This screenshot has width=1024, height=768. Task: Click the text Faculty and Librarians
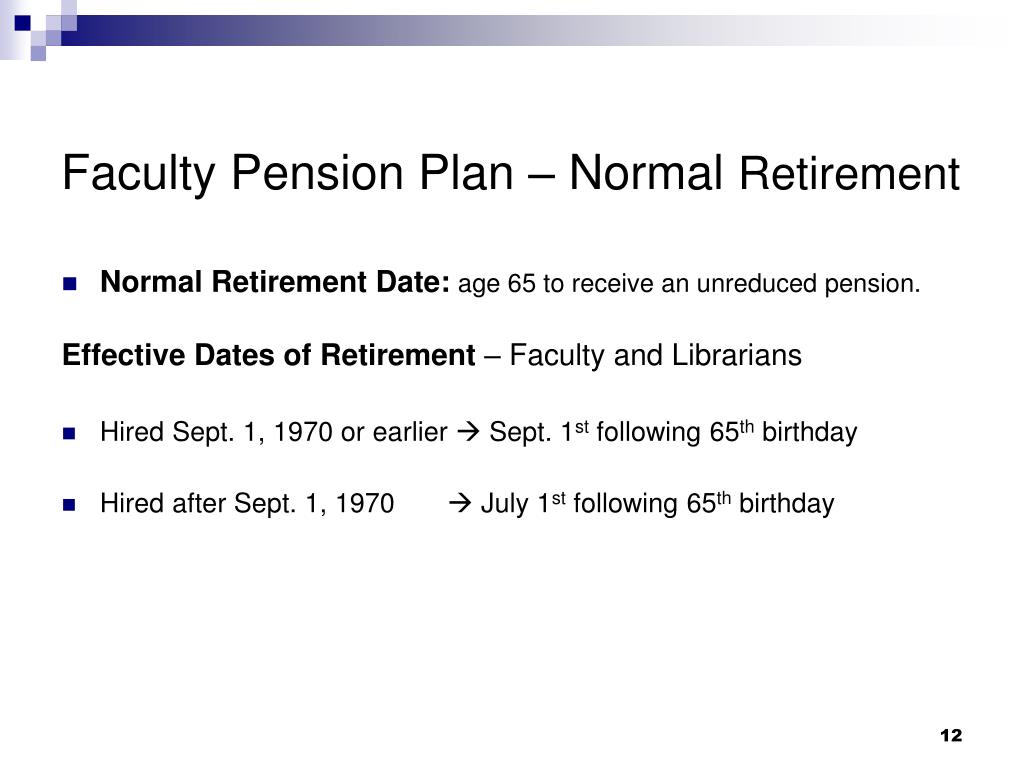point(655,355)
